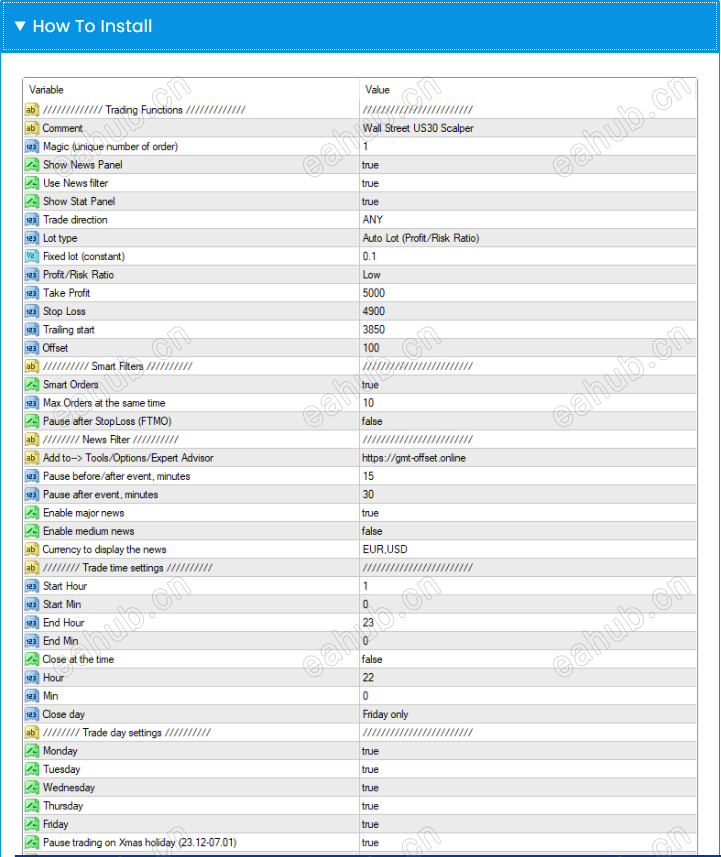Viewport: 721px width, 857px height.
Task: Select Offset value 100
Action: tap(371, 348)
